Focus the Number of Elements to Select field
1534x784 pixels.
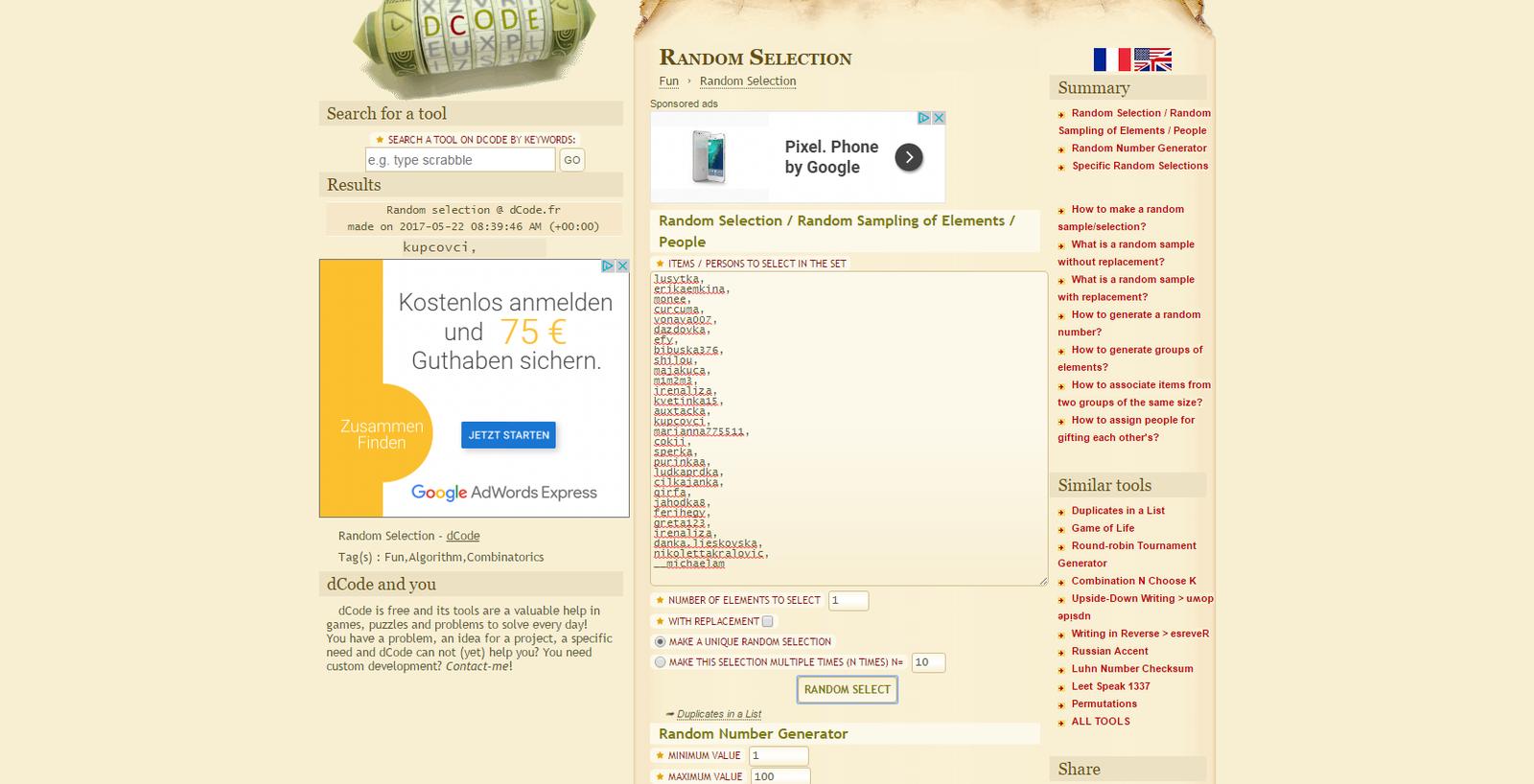pyautogui.click(x=848, y=601)
